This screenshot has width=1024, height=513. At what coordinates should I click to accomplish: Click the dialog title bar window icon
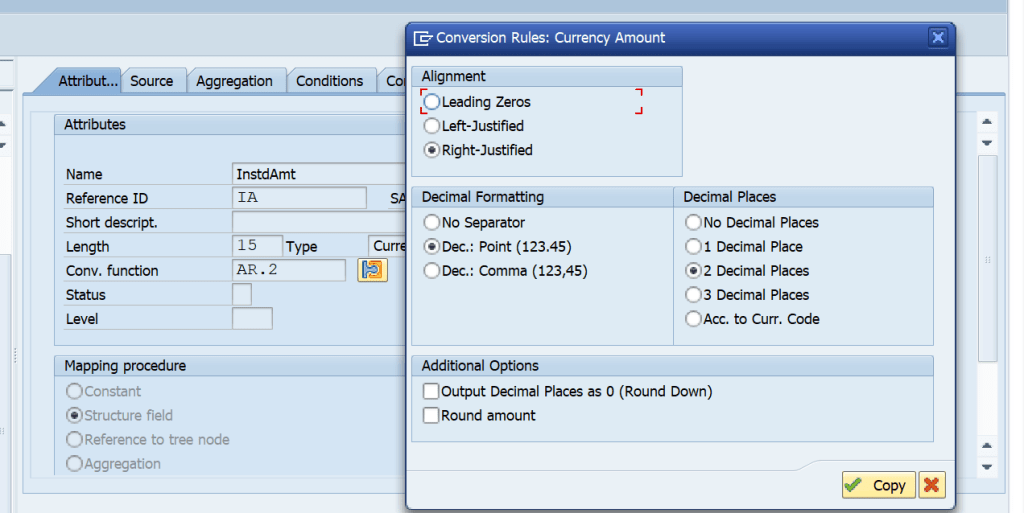pos(423,38)
